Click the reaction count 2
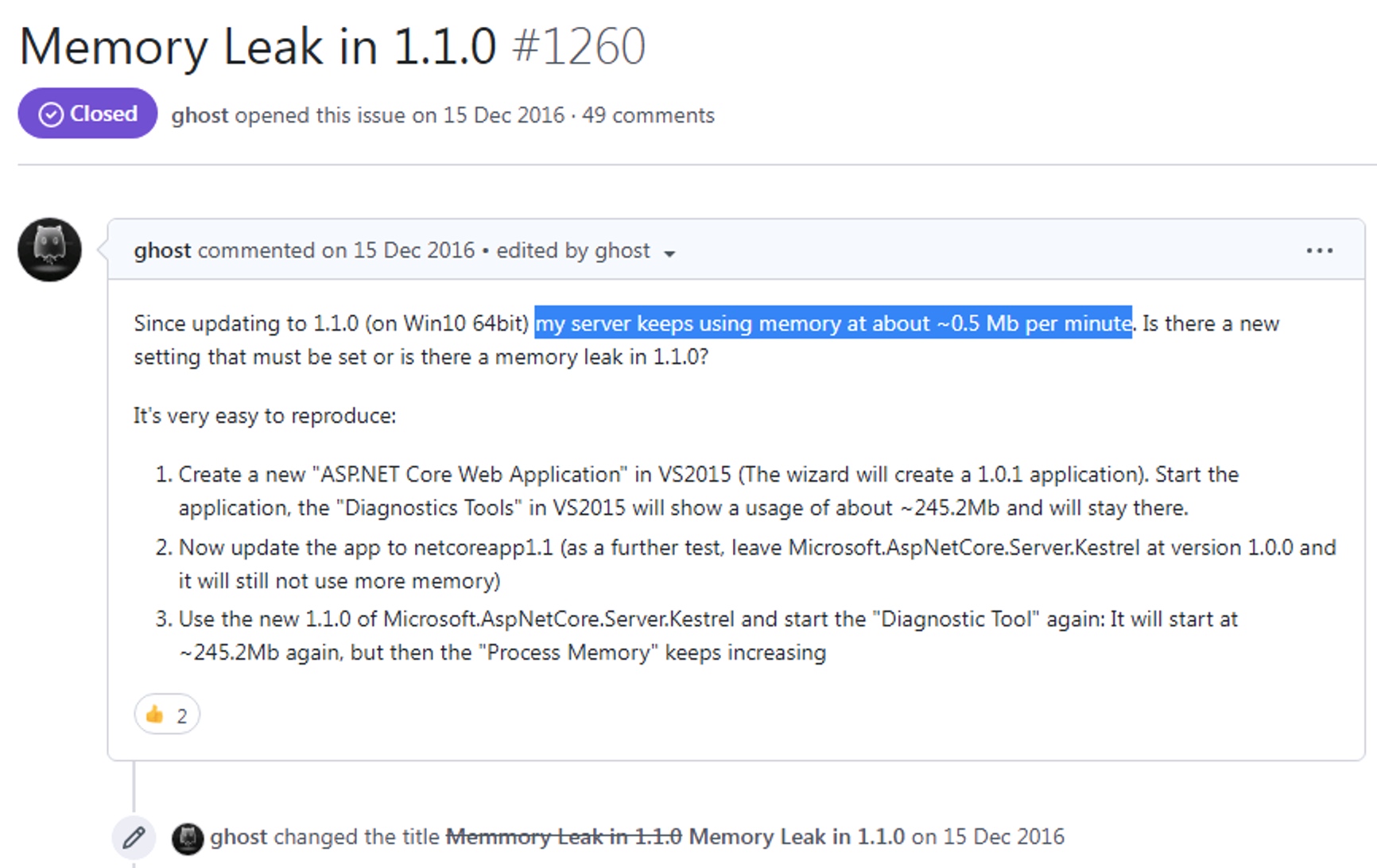The height and width of the screenshot is (868, 1377). [181, 716]
